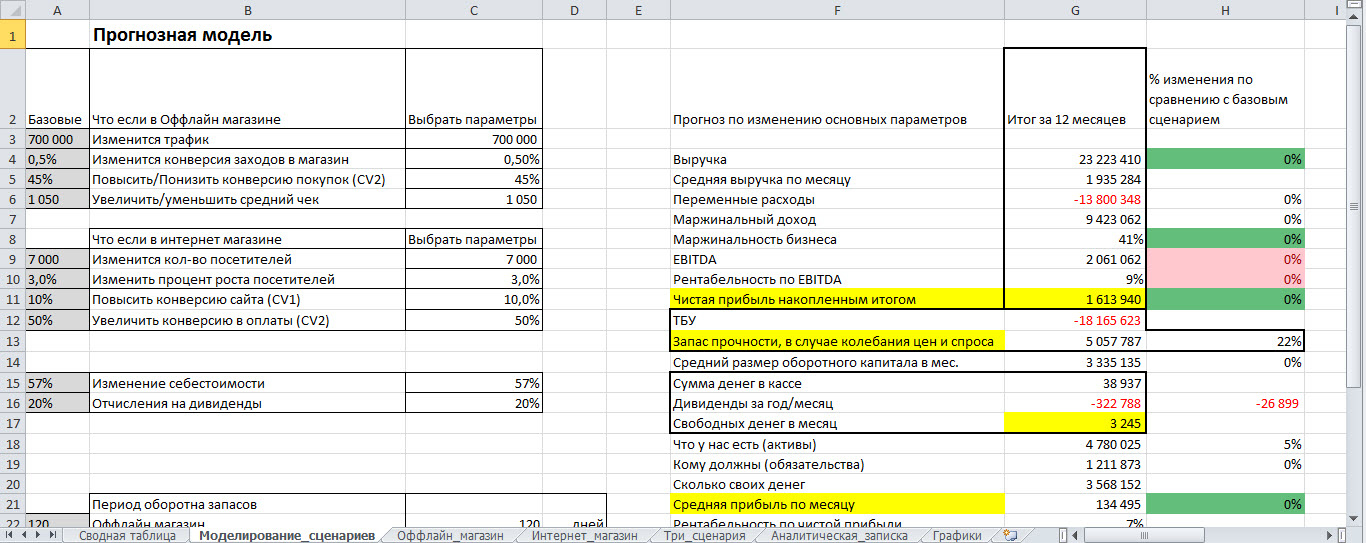Open the Оффлайн_магазин sheet tab

[x=450, y=535]
